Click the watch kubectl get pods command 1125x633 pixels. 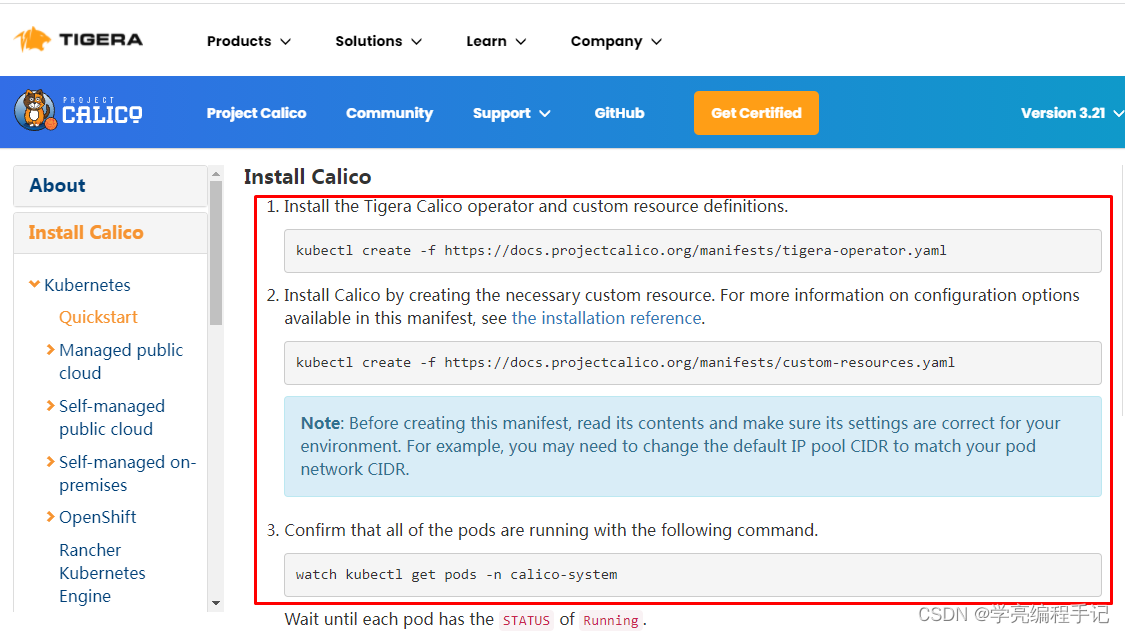[692, 574]
